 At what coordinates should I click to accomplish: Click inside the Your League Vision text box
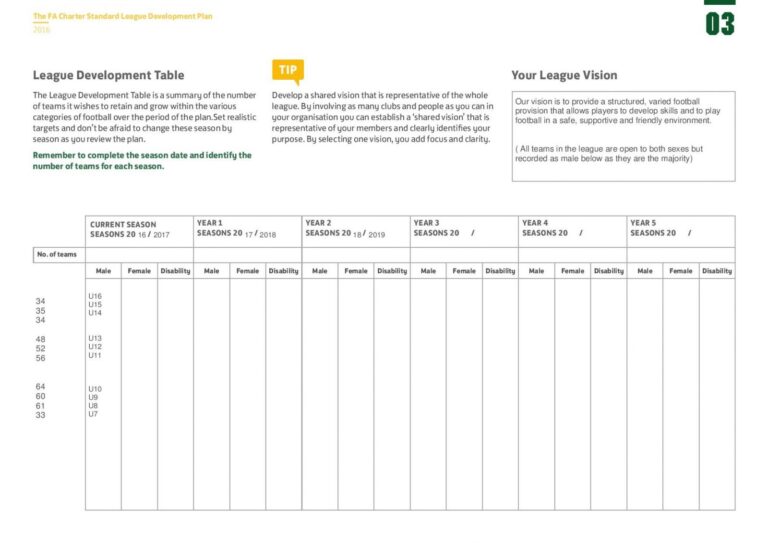coord(622,135)
